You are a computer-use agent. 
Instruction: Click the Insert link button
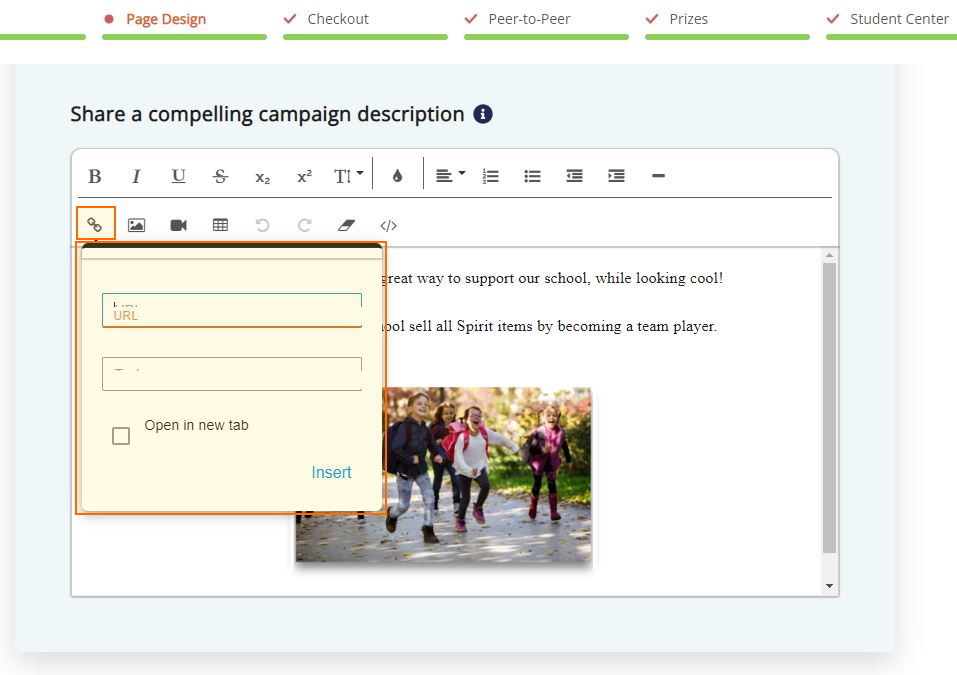331,472
